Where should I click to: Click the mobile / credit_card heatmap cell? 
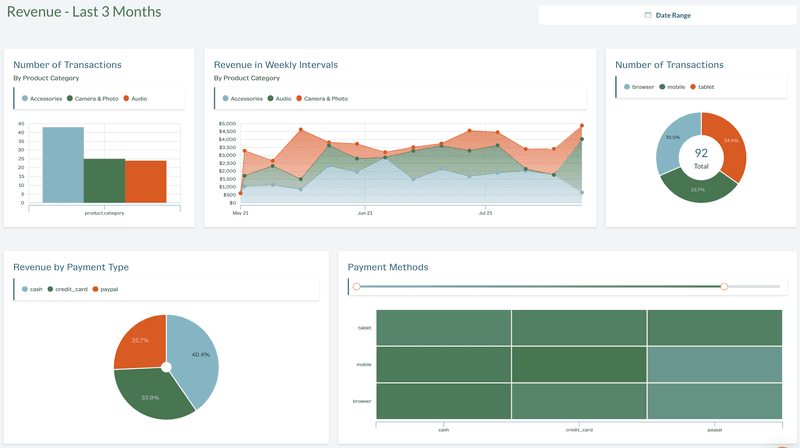(x=579, y=364)
